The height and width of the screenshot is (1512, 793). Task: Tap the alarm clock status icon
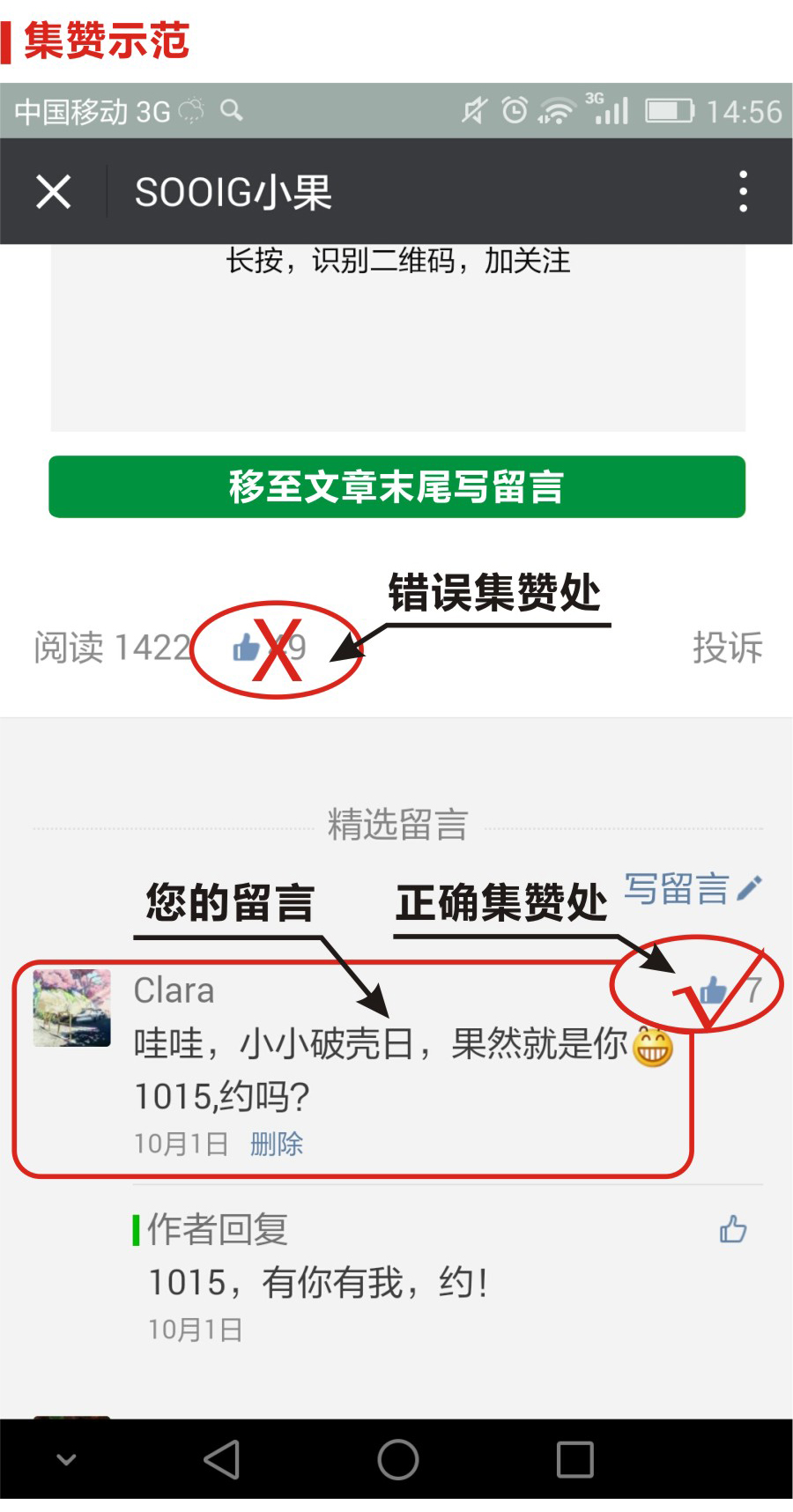pyautogui.click(x=515, y=110)
